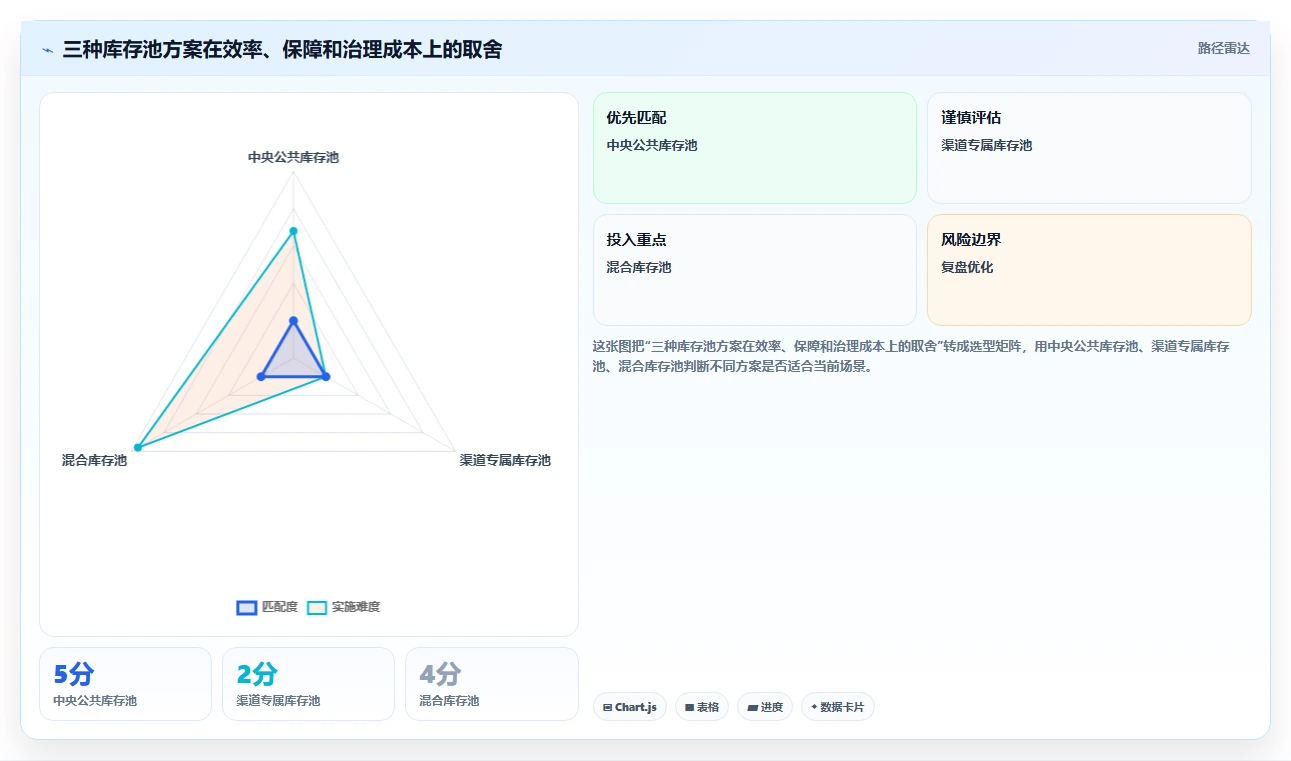The width and height of the screenshot is (1291, 761).
Task: Click radar axis label 中央公共库存池
Action: (x=294, y=157)
